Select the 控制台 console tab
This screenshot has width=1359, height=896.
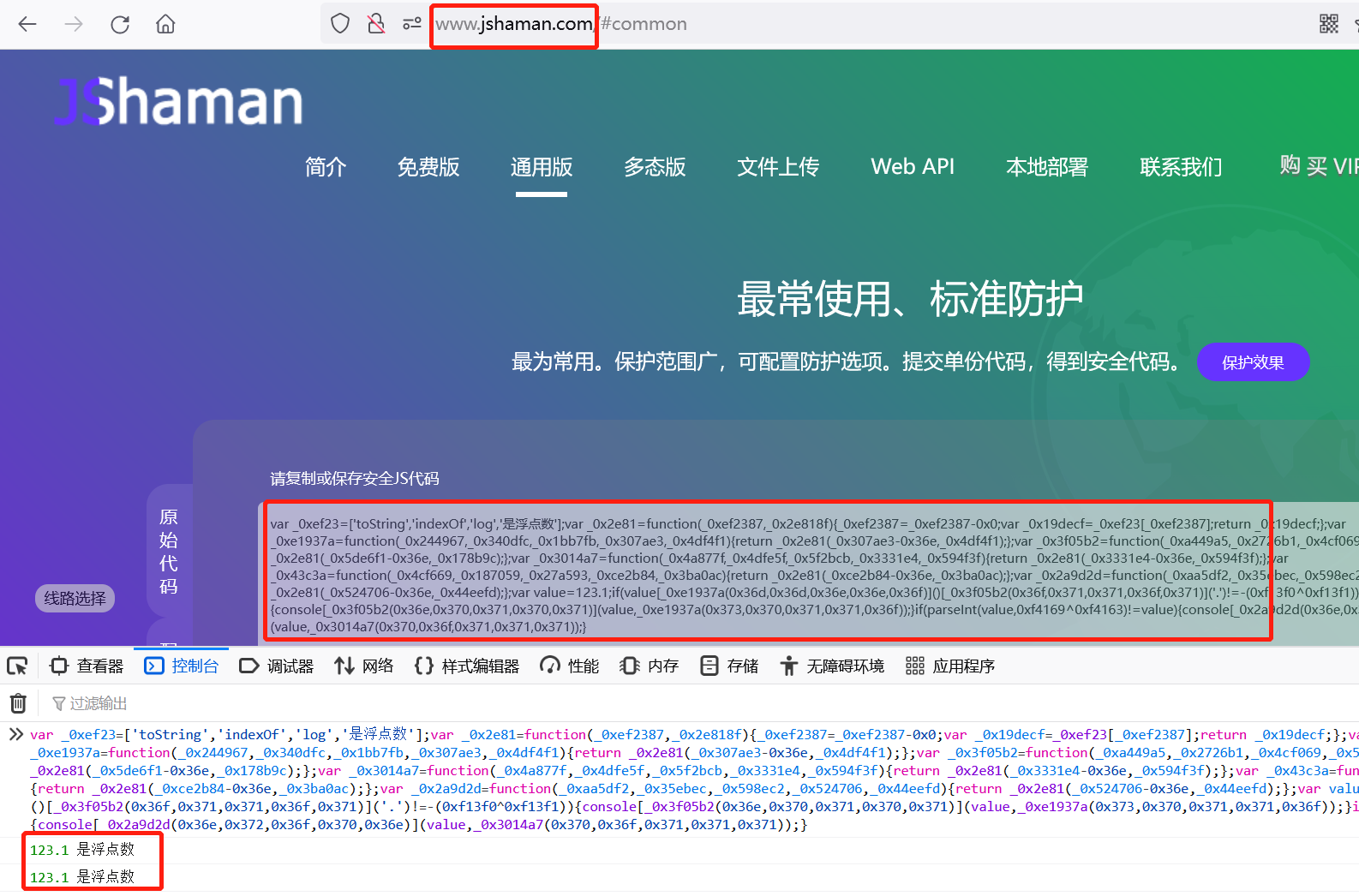tap(182, 666)
